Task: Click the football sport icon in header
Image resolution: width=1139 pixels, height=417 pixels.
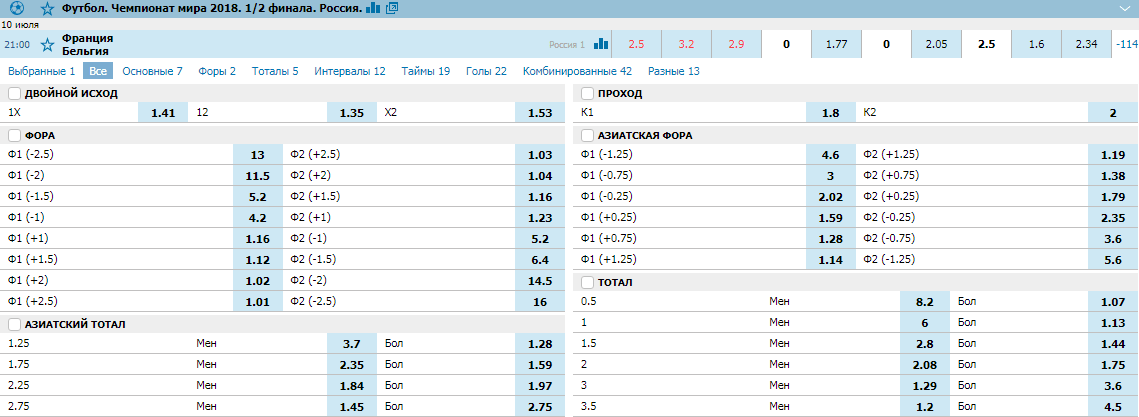Action: (x=17, y=9)
